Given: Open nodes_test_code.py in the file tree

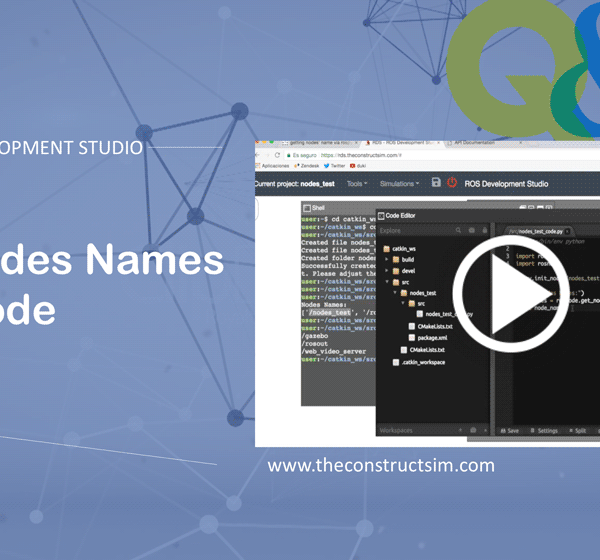Looking at the screenshot, I should point(445,314).
